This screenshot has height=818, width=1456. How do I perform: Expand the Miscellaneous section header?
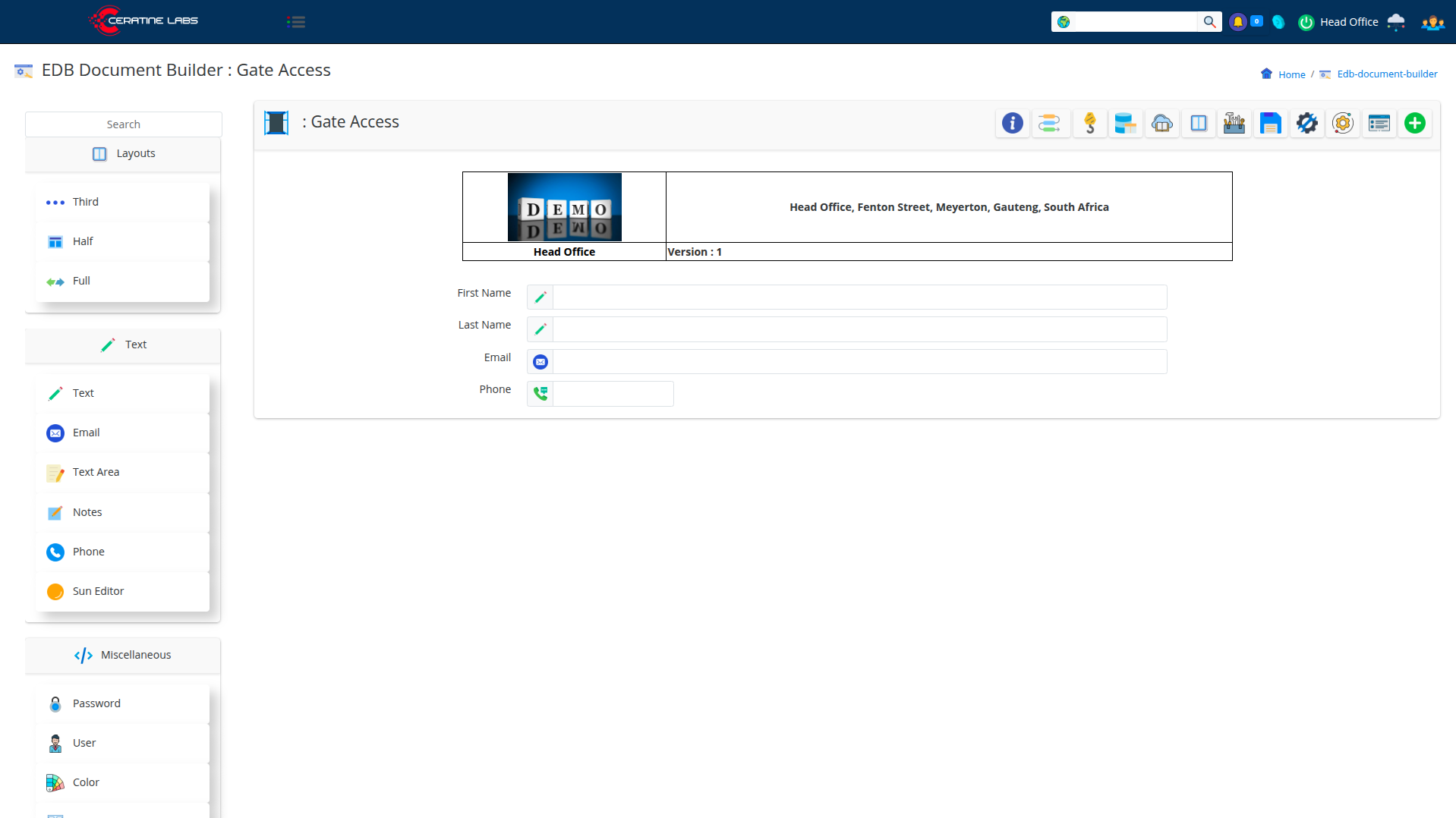pyautogui.click(x=123, y=656)
